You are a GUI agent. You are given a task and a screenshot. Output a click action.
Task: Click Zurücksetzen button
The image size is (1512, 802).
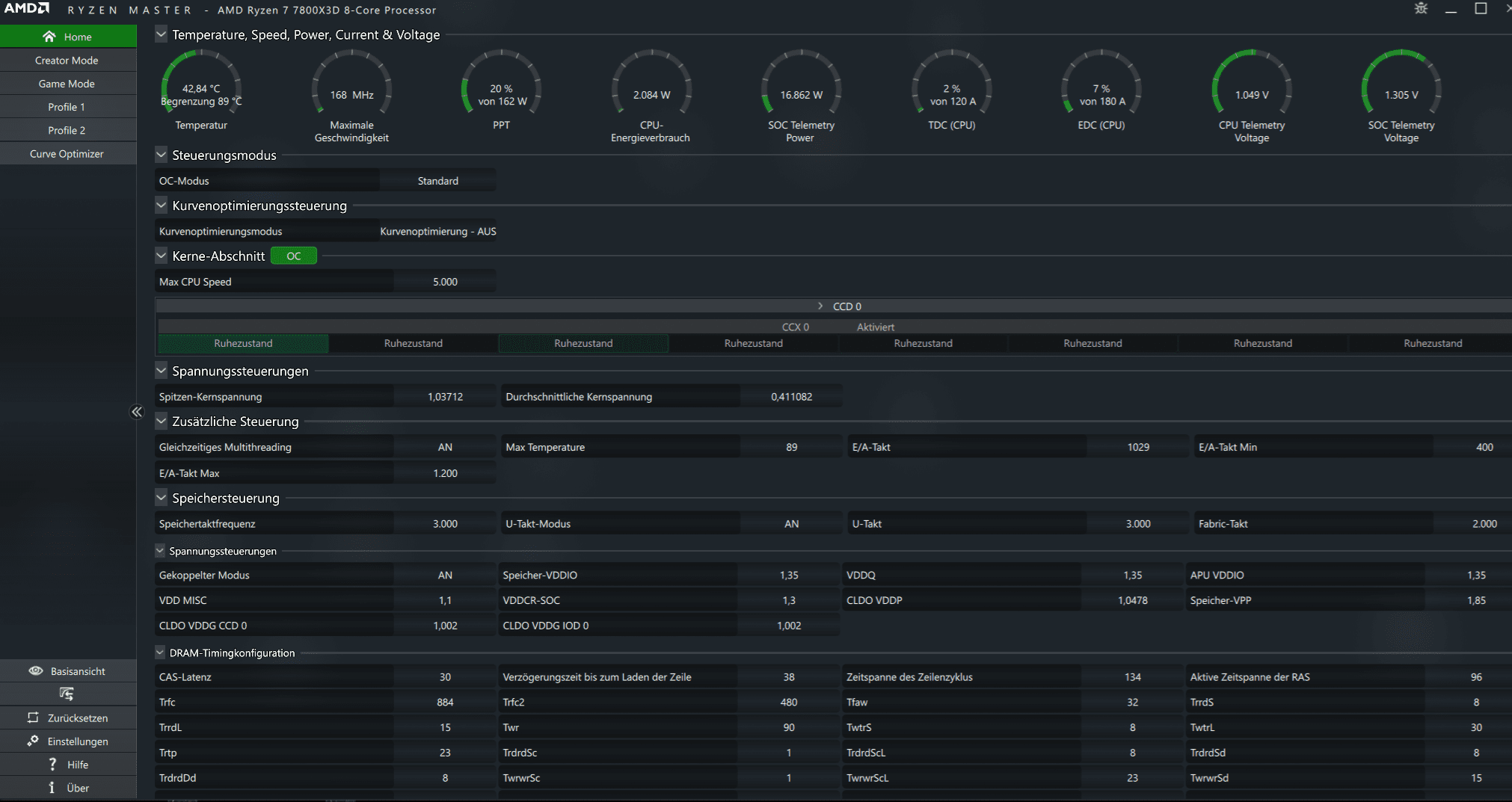(x=68, y=718)
